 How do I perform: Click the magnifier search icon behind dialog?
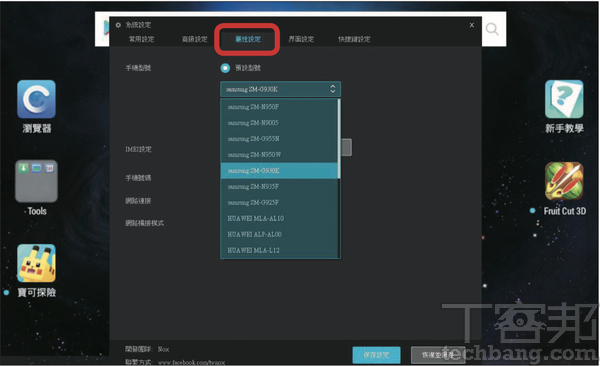(492, 29)
